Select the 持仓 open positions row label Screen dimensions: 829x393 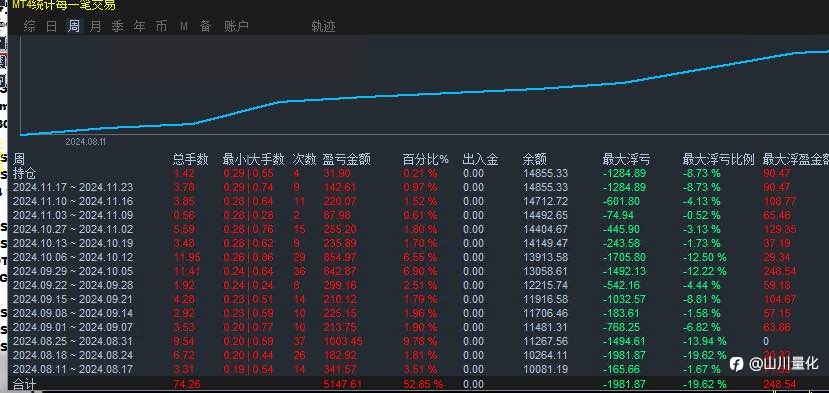[24, 173]
